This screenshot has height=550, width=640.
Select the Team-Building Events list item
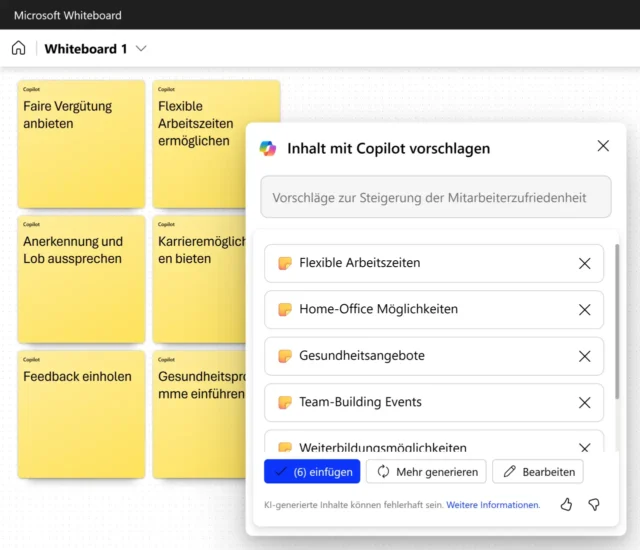click(420, 402)
